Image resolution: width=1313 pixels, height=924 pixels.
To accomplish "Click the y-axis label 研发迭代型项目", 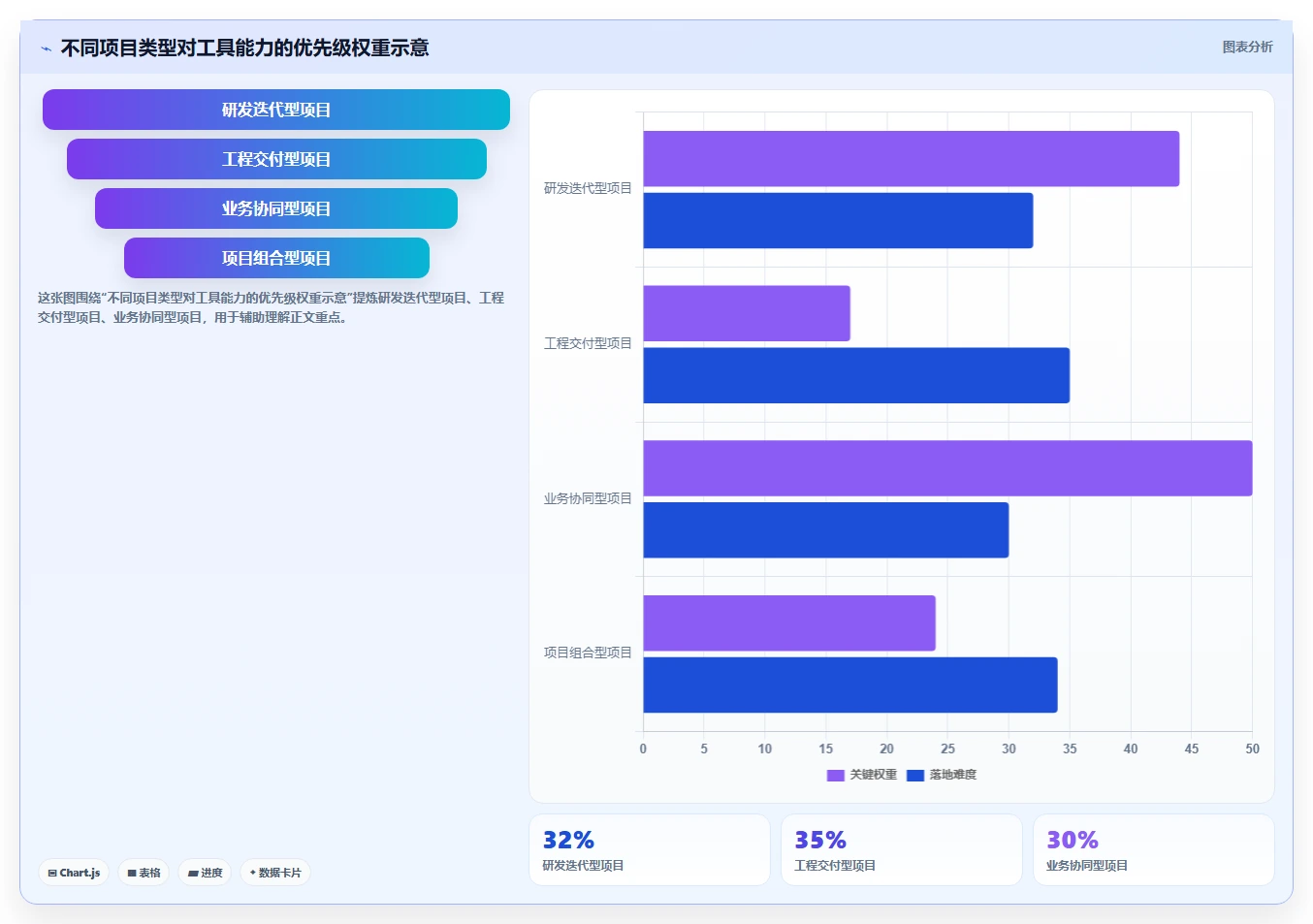I will click(x=588, y=188).
